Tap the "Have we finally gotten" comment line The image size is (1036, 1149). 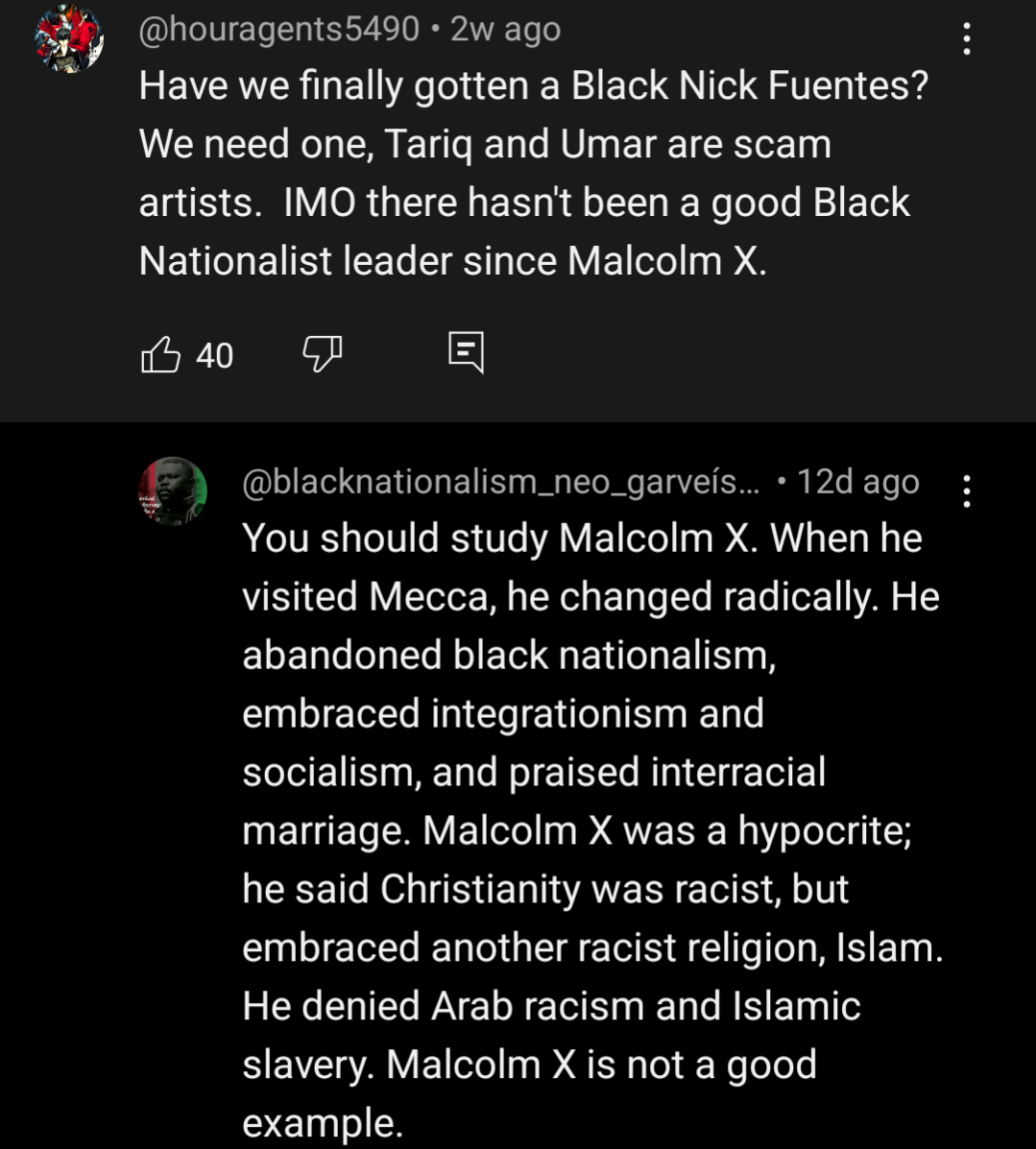coord(533,86)
